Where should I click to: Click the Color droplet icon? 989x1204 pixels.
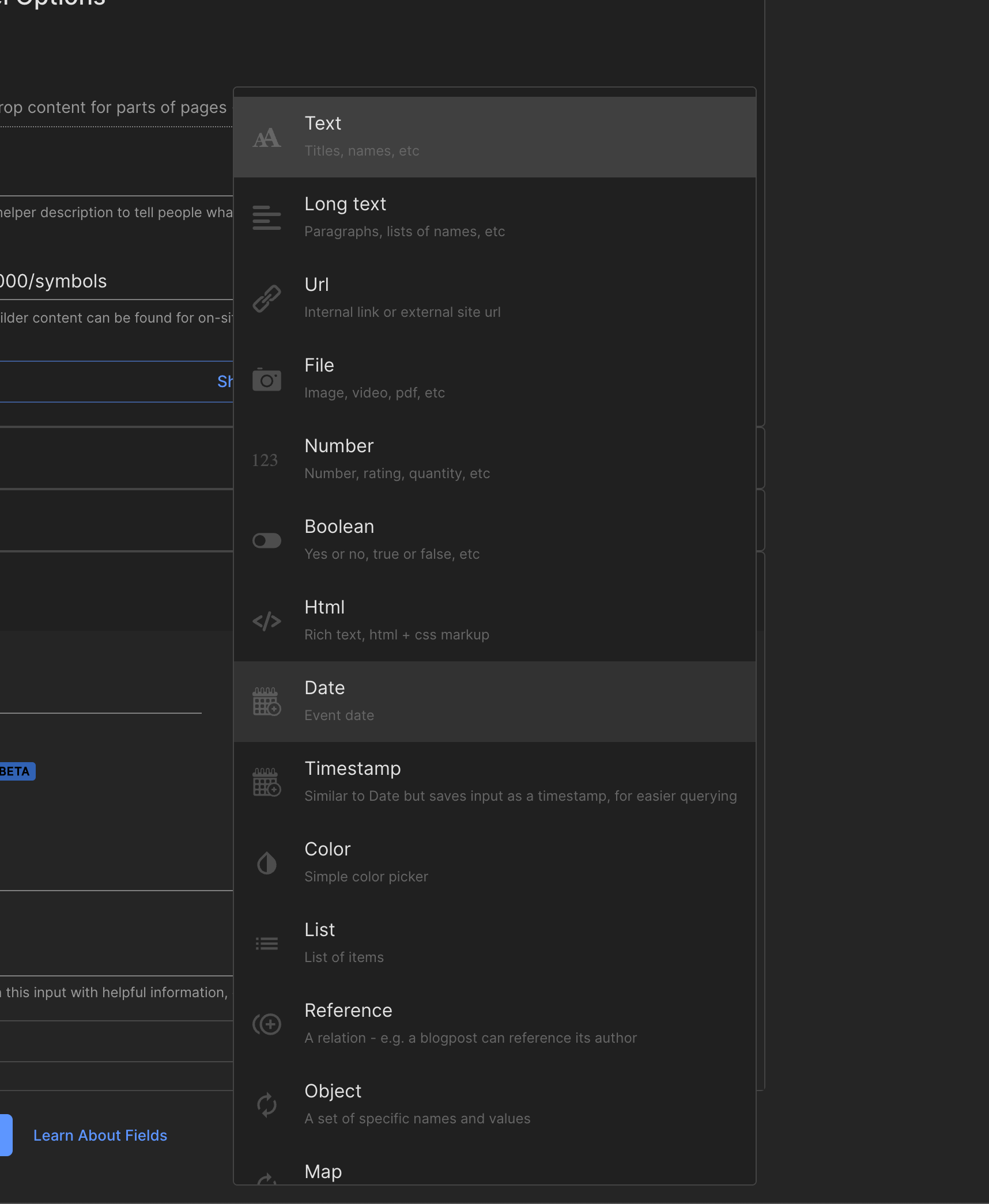267,863
